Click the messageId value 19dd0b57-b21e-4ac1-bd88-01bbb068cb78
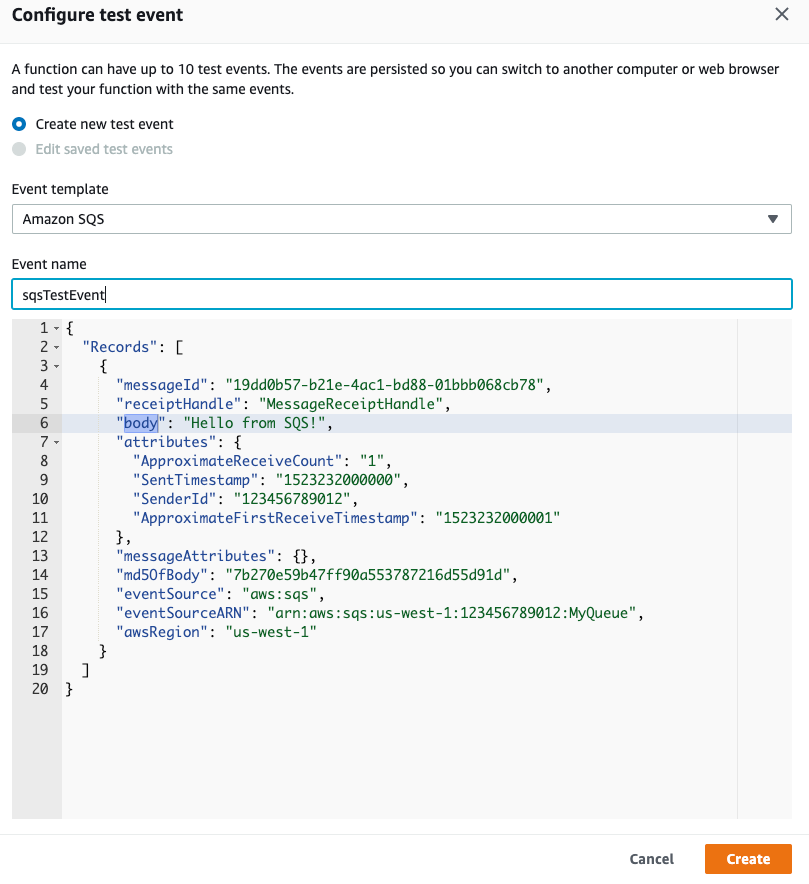 [x=384, y=385]
